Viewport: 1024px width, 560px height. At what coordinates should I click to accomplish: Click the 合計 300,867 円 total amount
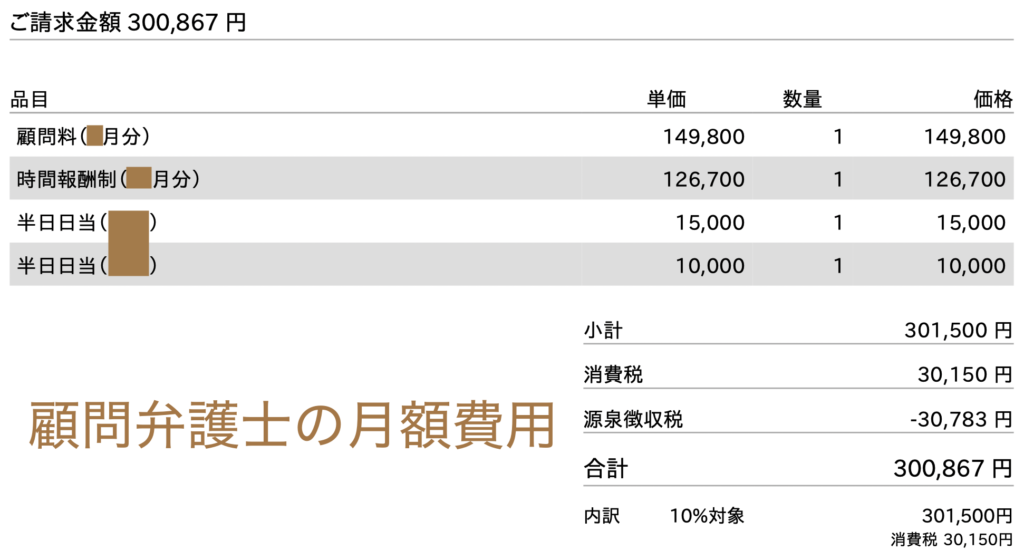[x=953, y=469]
